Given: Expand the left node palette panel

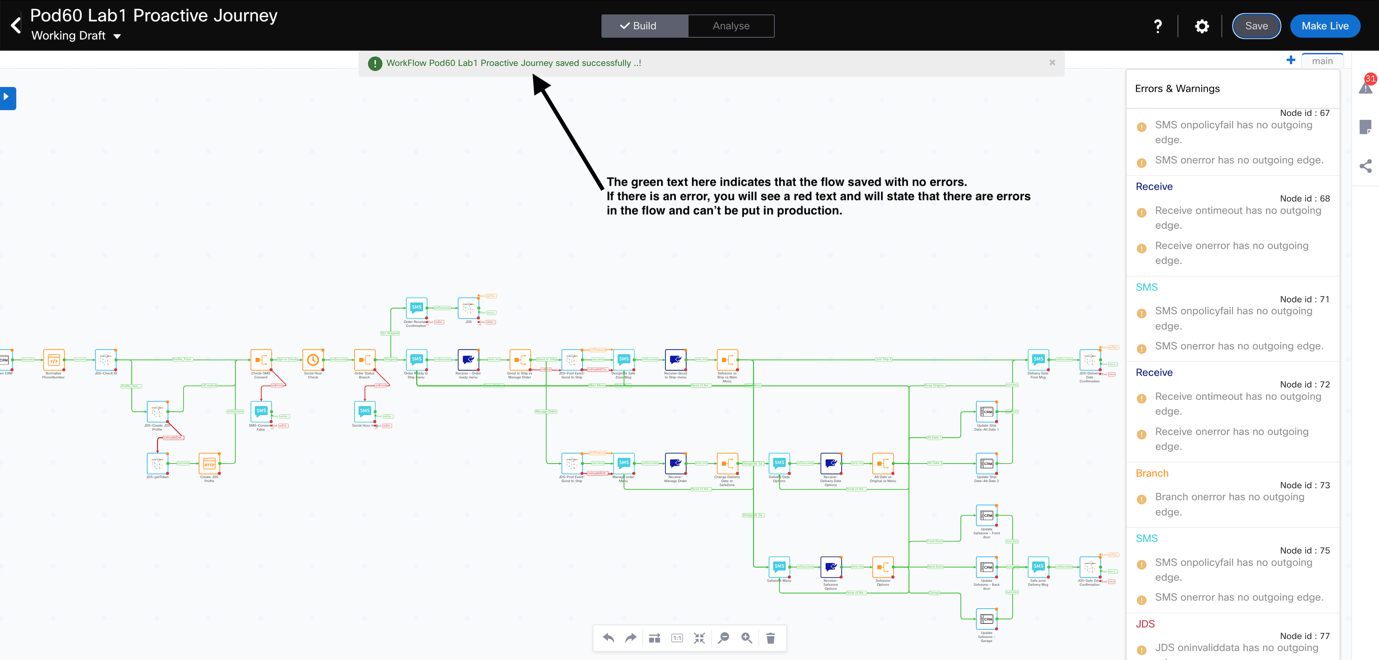Looking at the screenshot, I should [7, 97].
